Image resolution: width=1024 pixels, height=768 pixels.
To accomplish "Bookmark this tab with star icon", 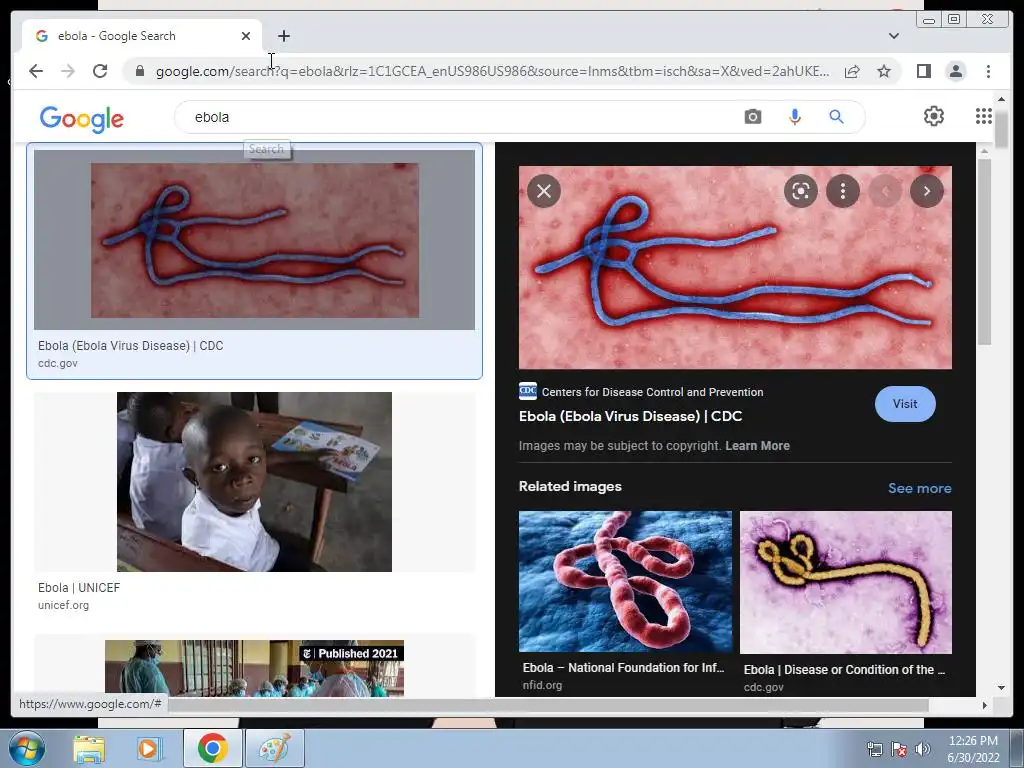I will pyautogui.click(x=884, y=71).
